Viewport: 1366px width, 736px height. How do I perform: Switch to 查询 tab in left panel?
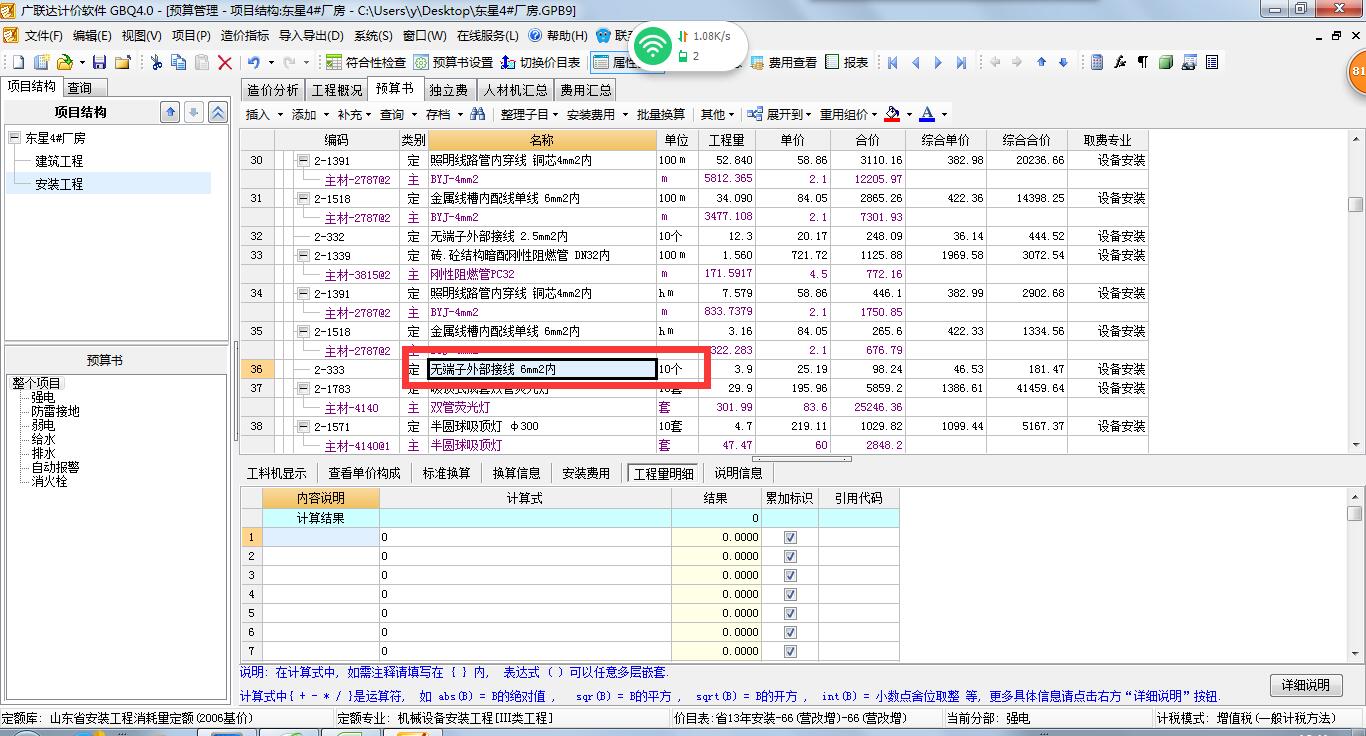pyautogui.click(x=80, y=88)
